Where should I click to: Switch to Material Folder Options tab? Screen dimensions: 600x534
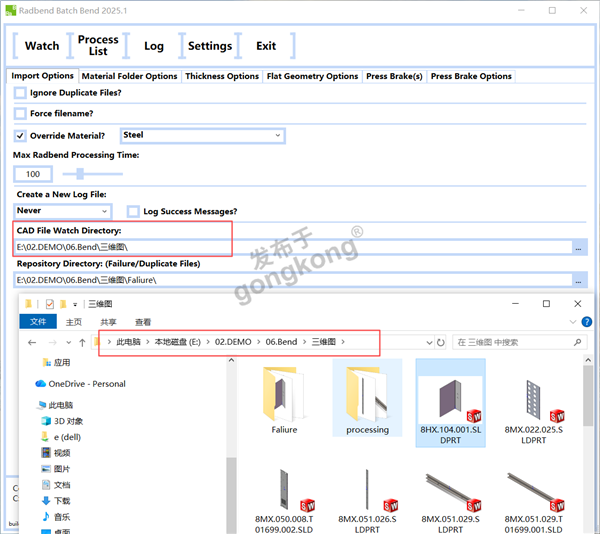[129, 76]
